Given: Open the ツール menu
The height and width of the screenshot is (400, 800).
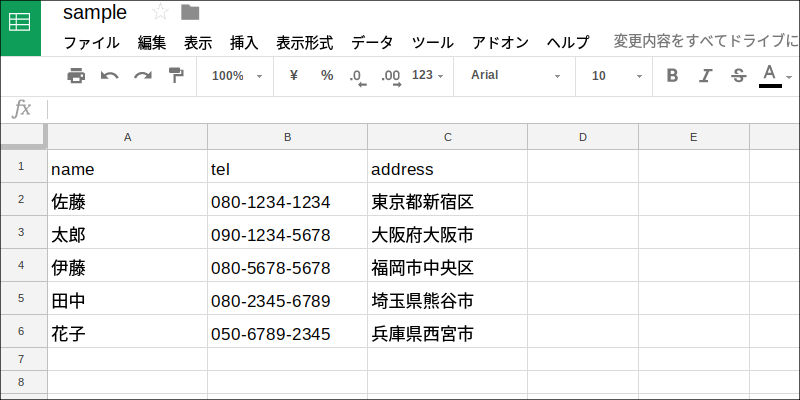Looking at the screenshot, I should 433,42.
